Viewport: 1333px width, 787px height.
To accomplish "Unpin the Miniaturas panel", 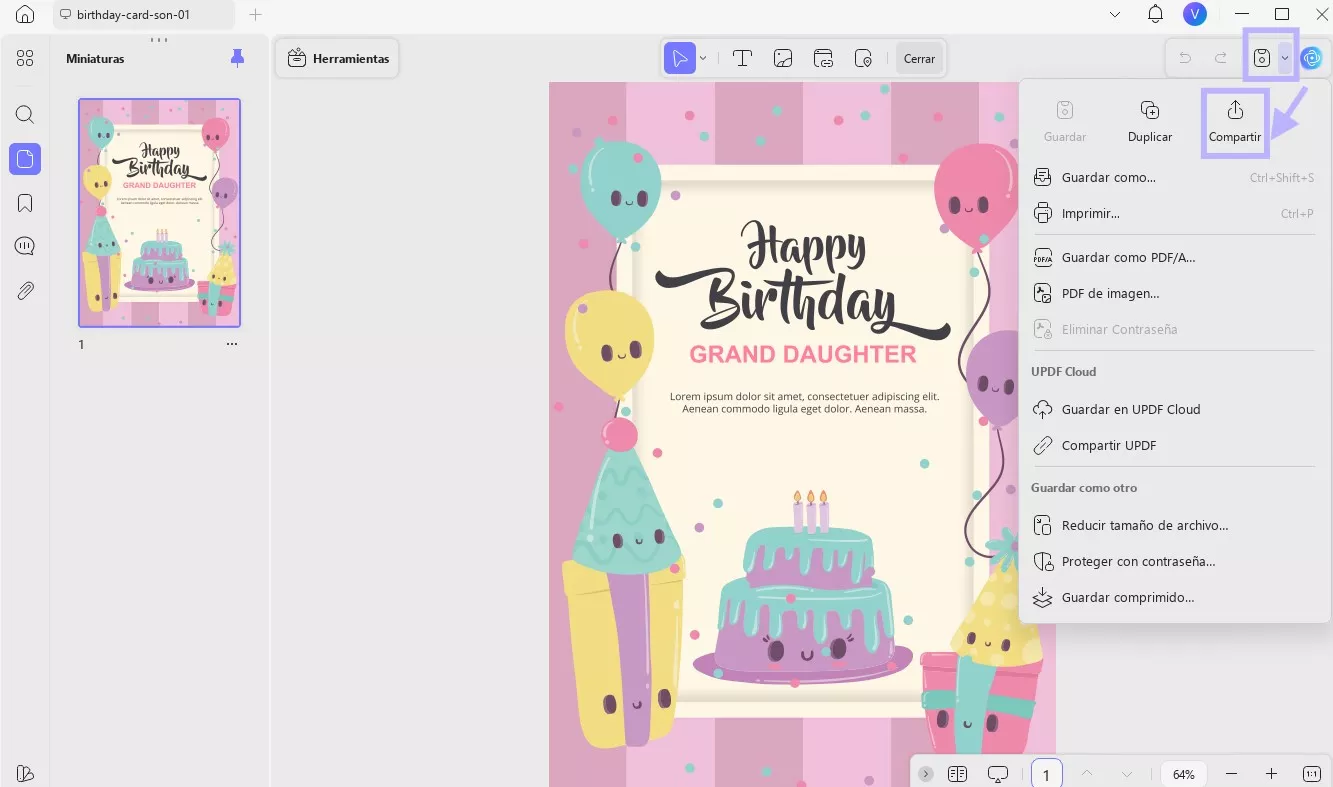I will 237,58.
